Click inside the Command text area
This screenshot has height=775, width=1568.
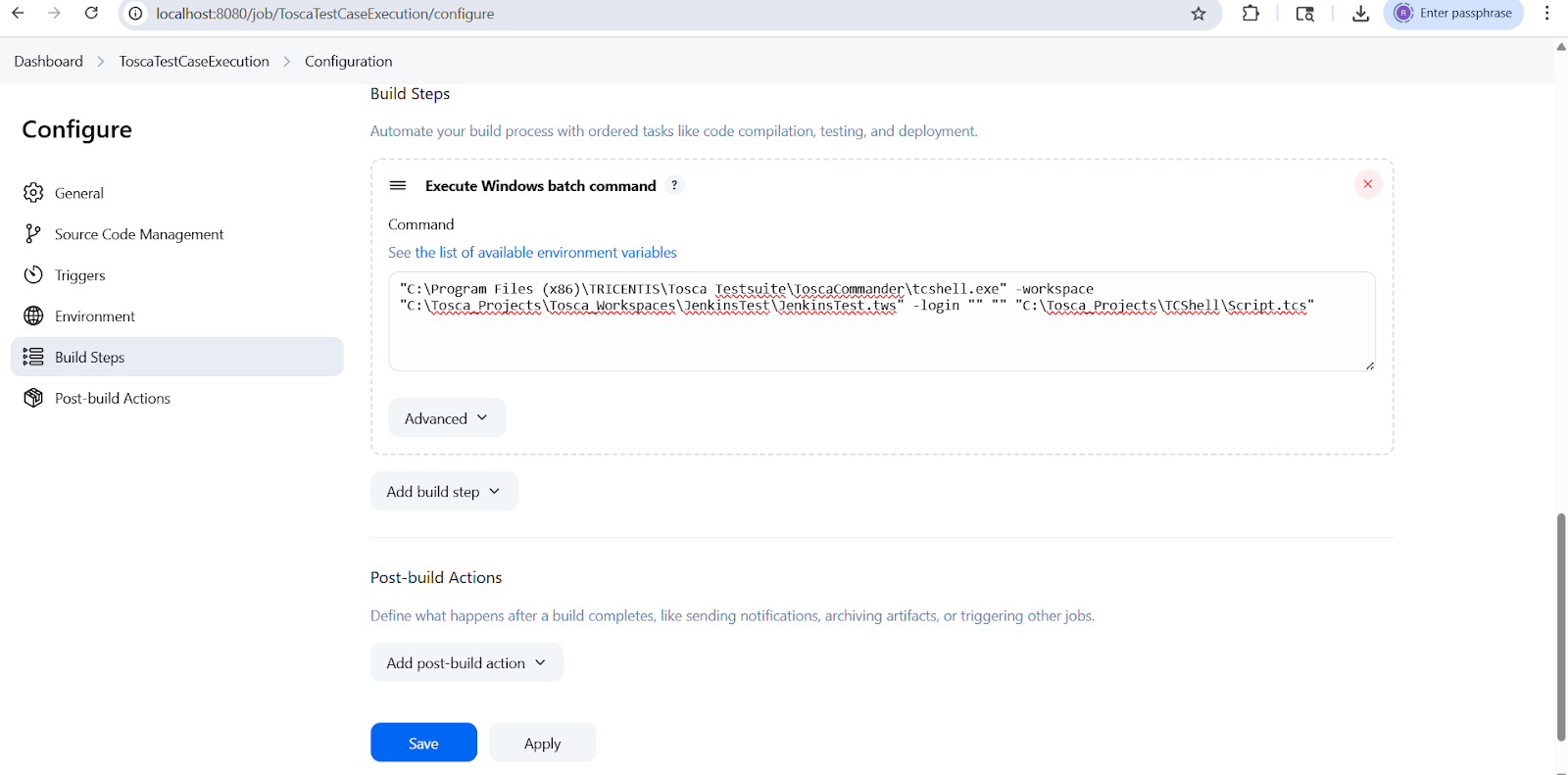point(881,338)
